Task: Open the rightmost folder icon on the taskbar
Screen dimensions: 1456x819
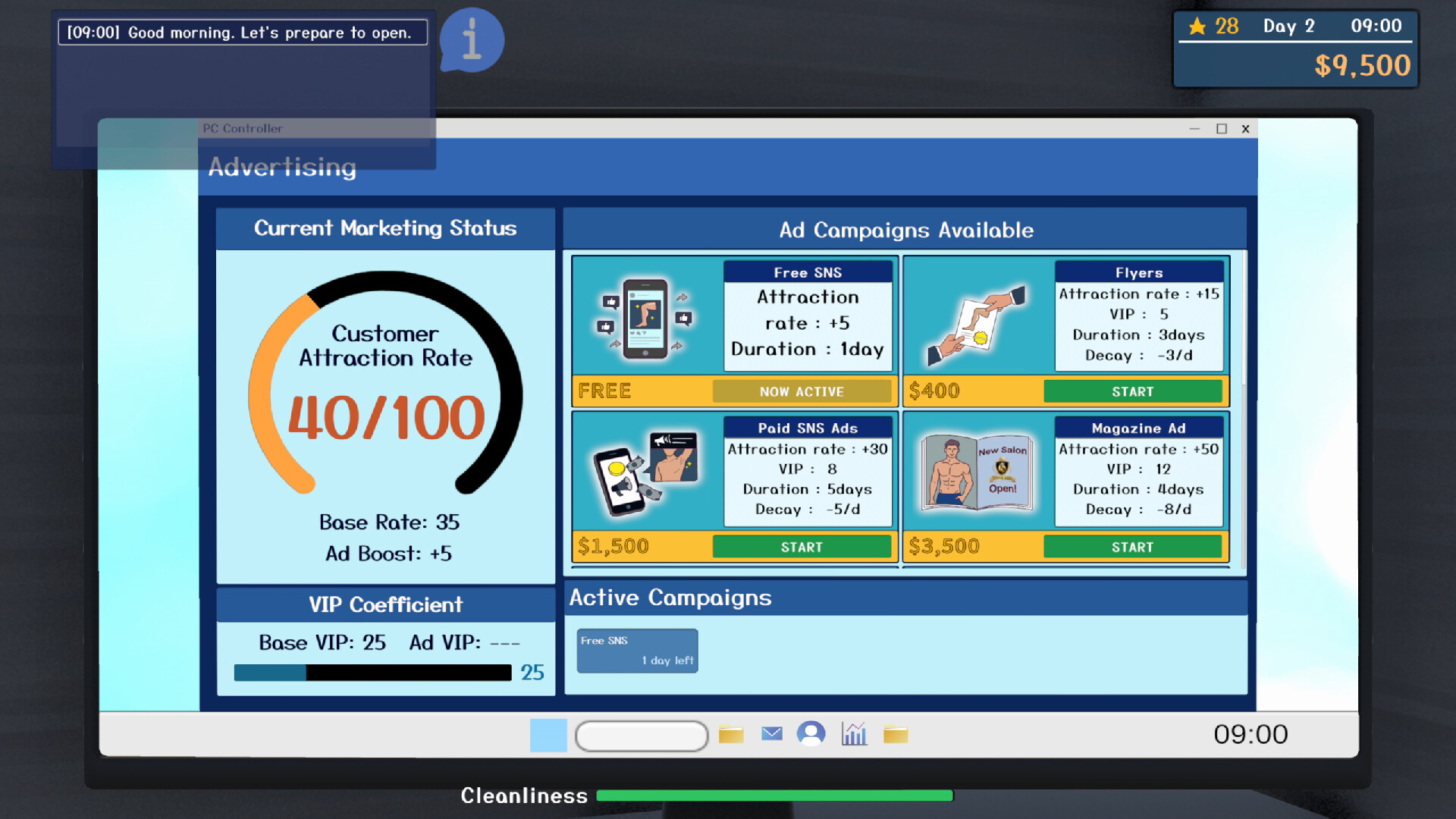Action: point(895,733)
